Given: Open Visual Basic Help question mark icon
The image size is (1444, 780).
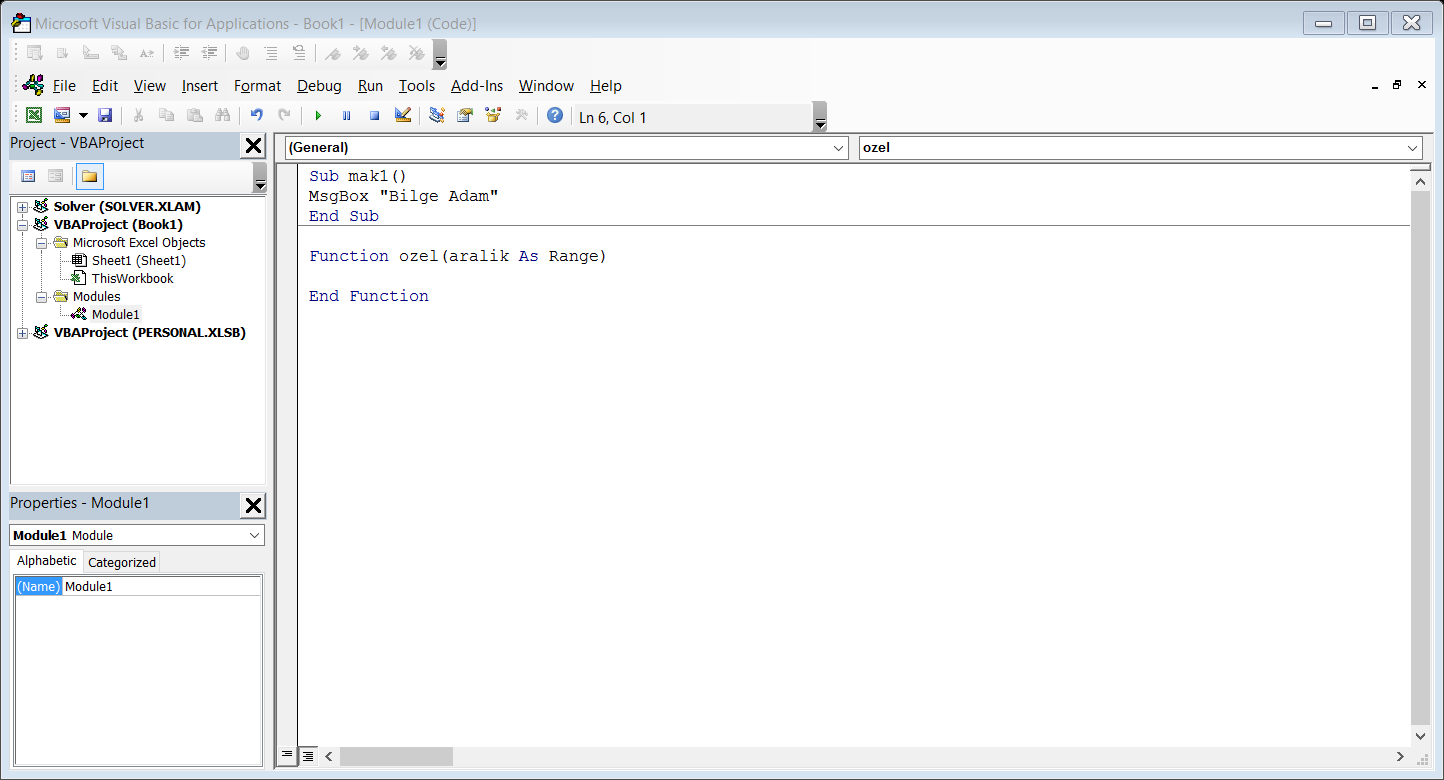Looking at the screenshot, I should (555, 116).
